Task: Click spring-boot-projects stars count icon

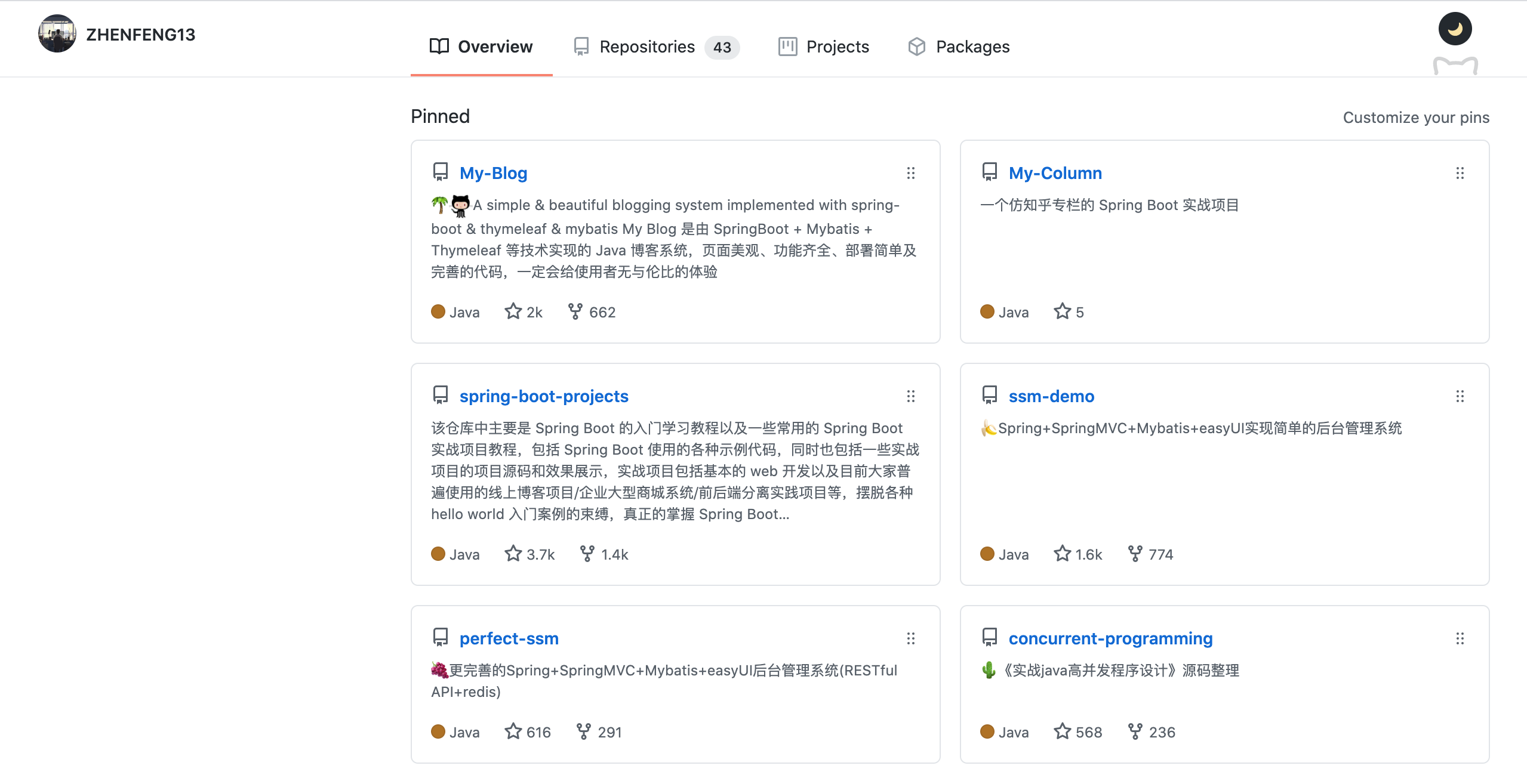Action: coord(513,554)
